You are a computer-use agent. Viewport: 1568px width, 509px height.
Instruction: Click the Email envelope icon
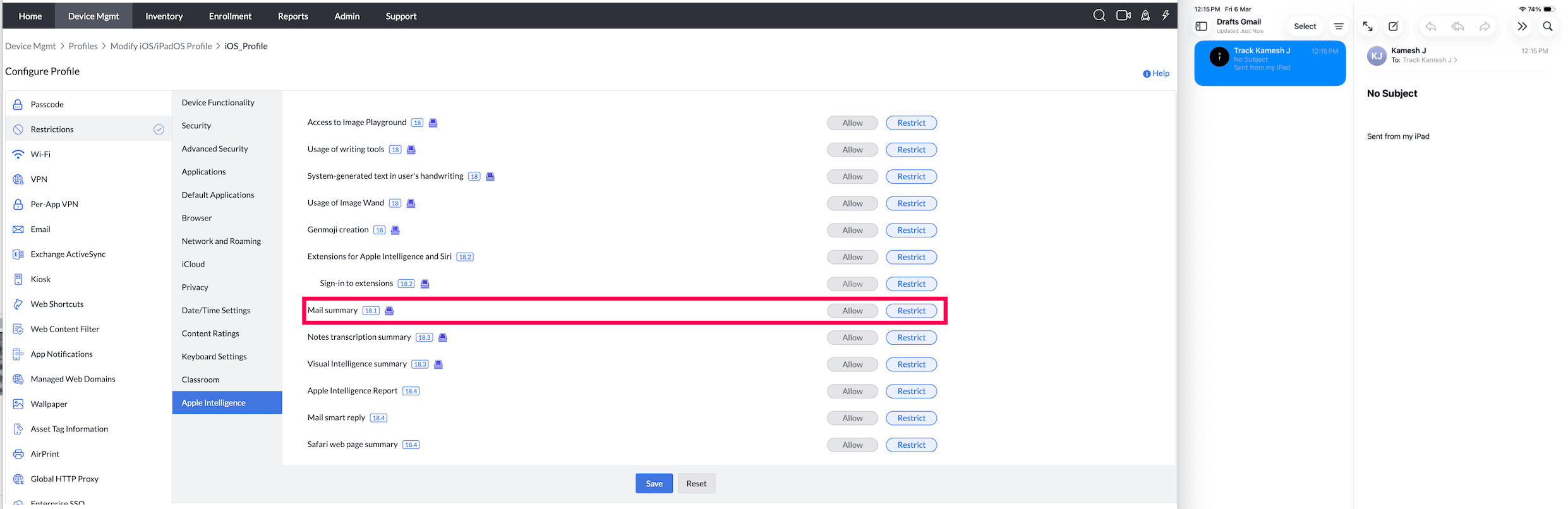point(18,229)
